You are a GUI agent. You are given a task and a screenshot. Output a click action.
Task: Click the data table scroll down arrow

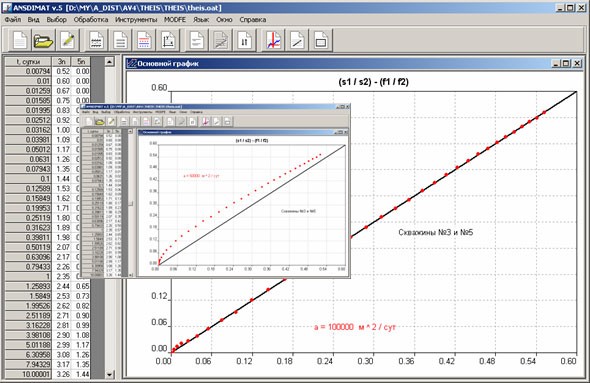point(109,374)
